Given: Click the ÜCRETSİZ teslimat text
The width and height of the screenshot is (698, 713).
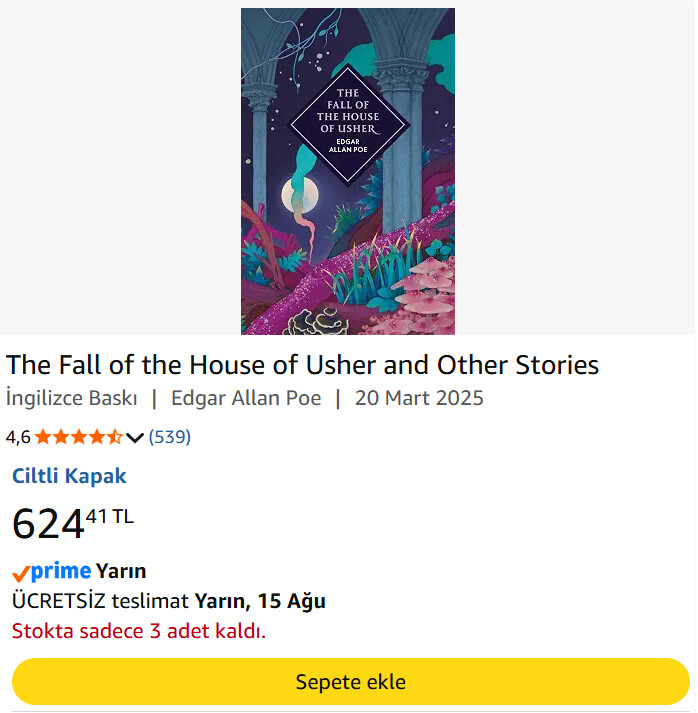Looking at the screenshot, I should pos(100,601).
